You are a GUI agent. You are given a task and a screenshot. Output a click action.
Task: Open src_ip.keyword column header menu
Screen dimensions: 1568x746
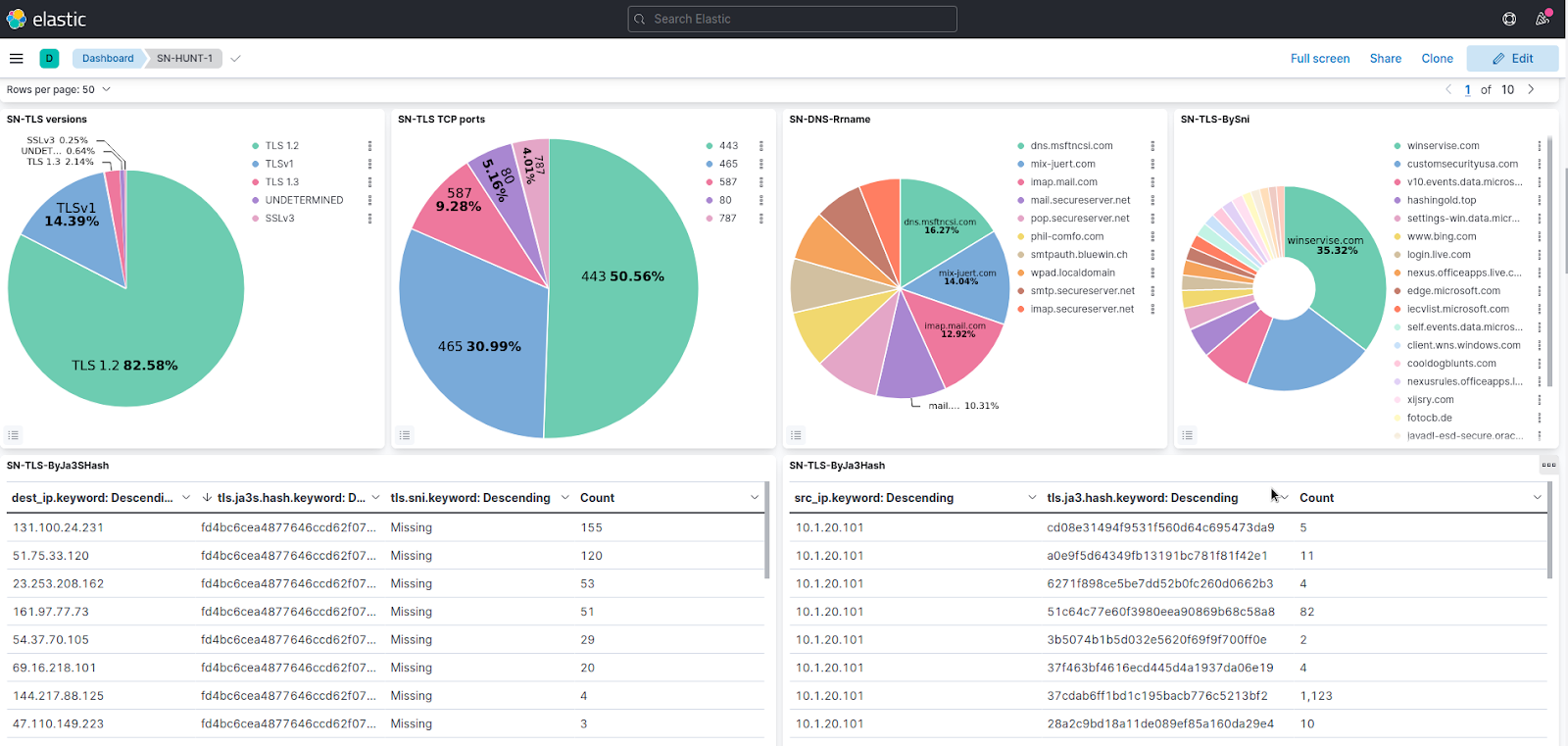1032,498
